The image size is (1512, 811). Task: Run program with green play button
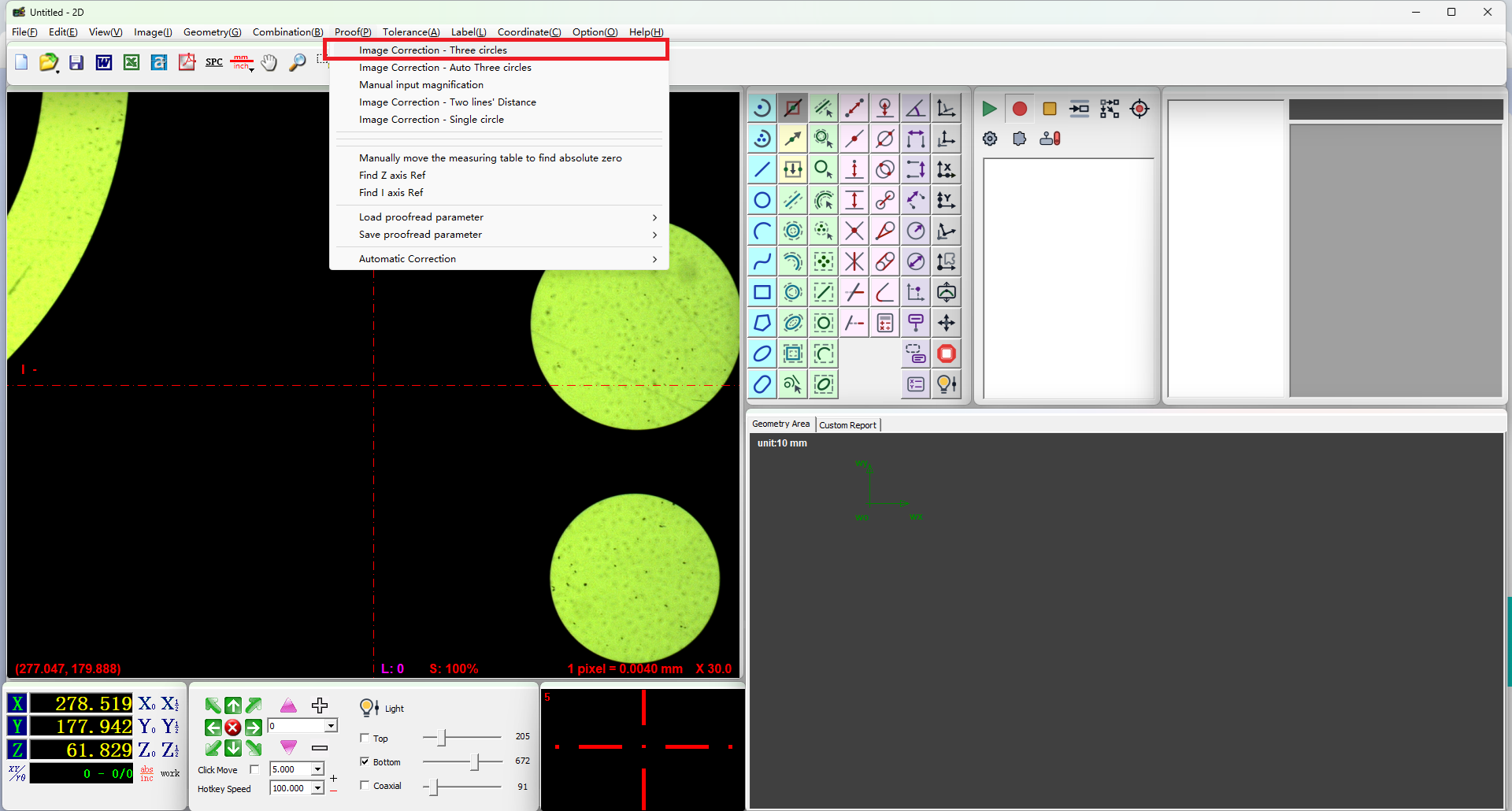coord(989,109)
